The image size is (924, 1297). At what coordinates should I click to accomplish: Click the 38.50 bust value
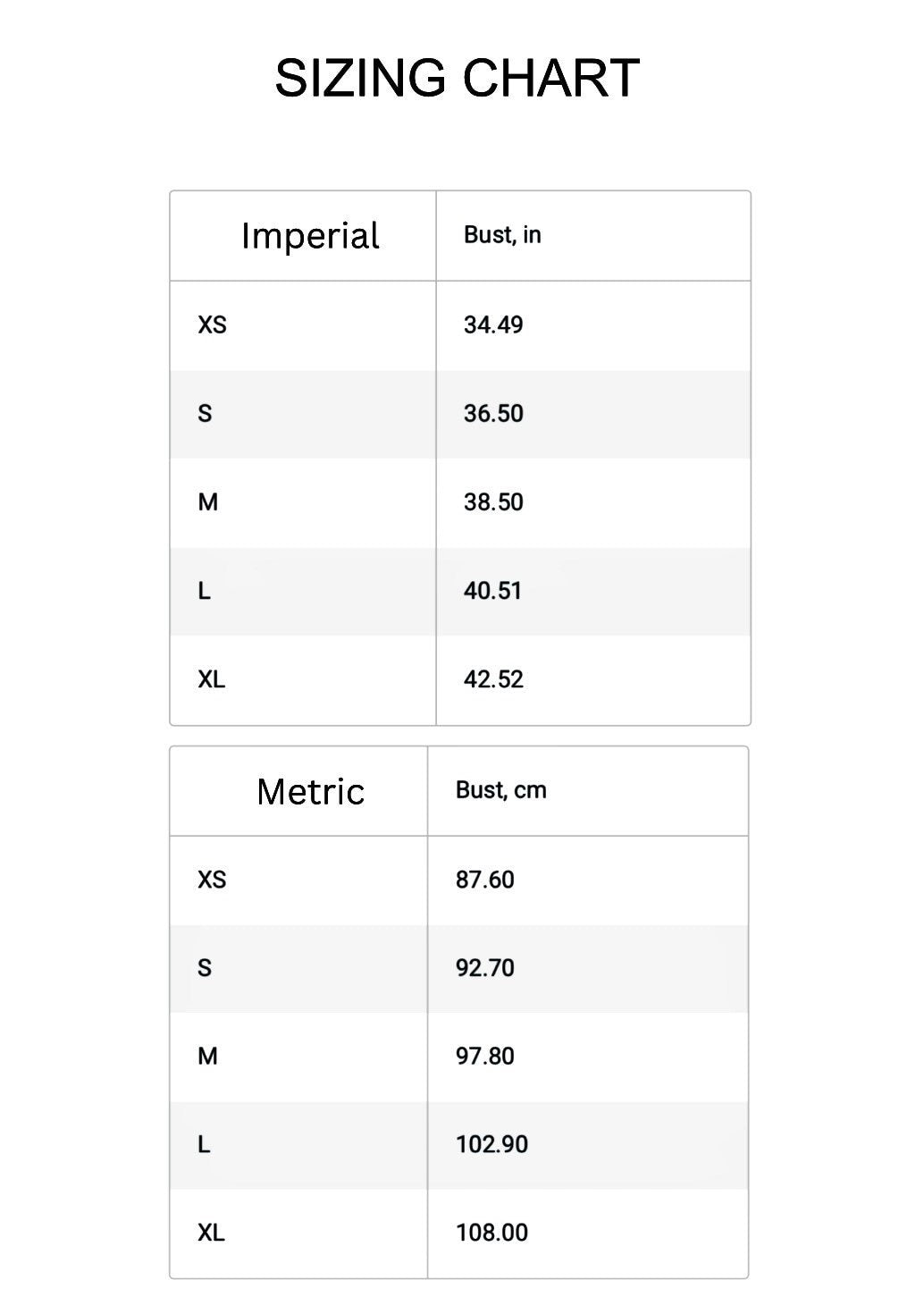coord(493,502)
